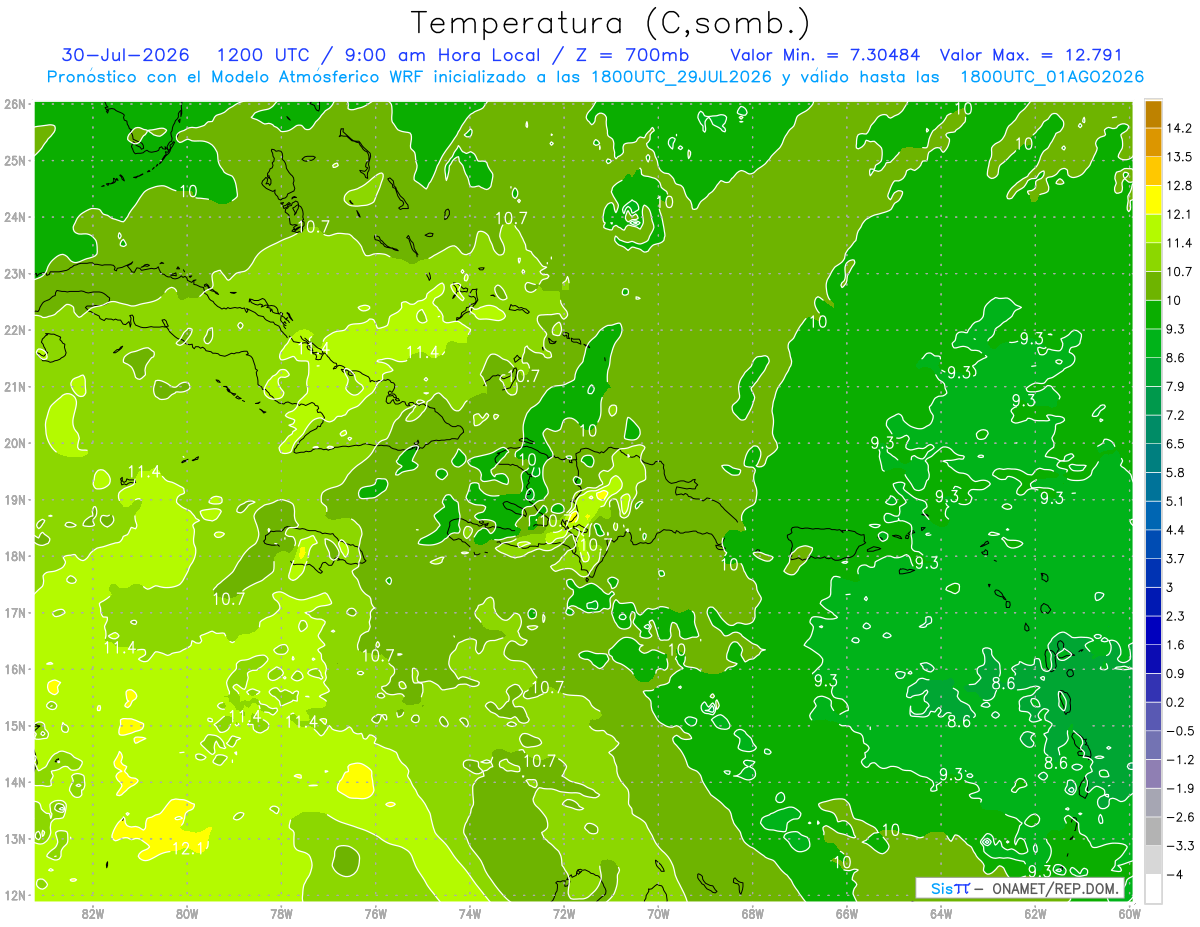Pick the teal swatch between 5.8 and 6.5
This screenshot has width=1200, height=927.
(x=1153, y=458)
